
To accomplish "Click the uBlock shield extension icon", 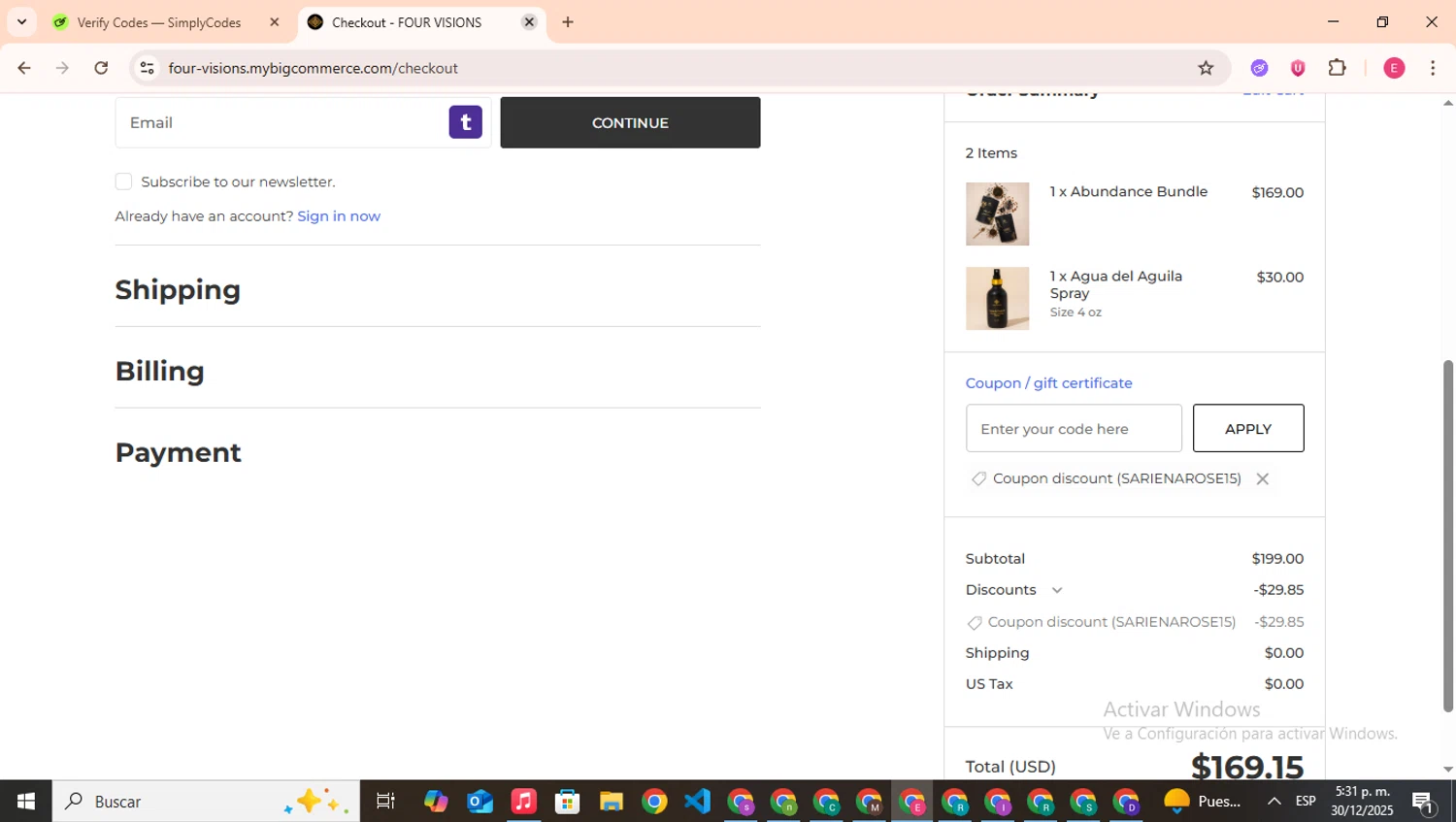I will coord(1298,68).
